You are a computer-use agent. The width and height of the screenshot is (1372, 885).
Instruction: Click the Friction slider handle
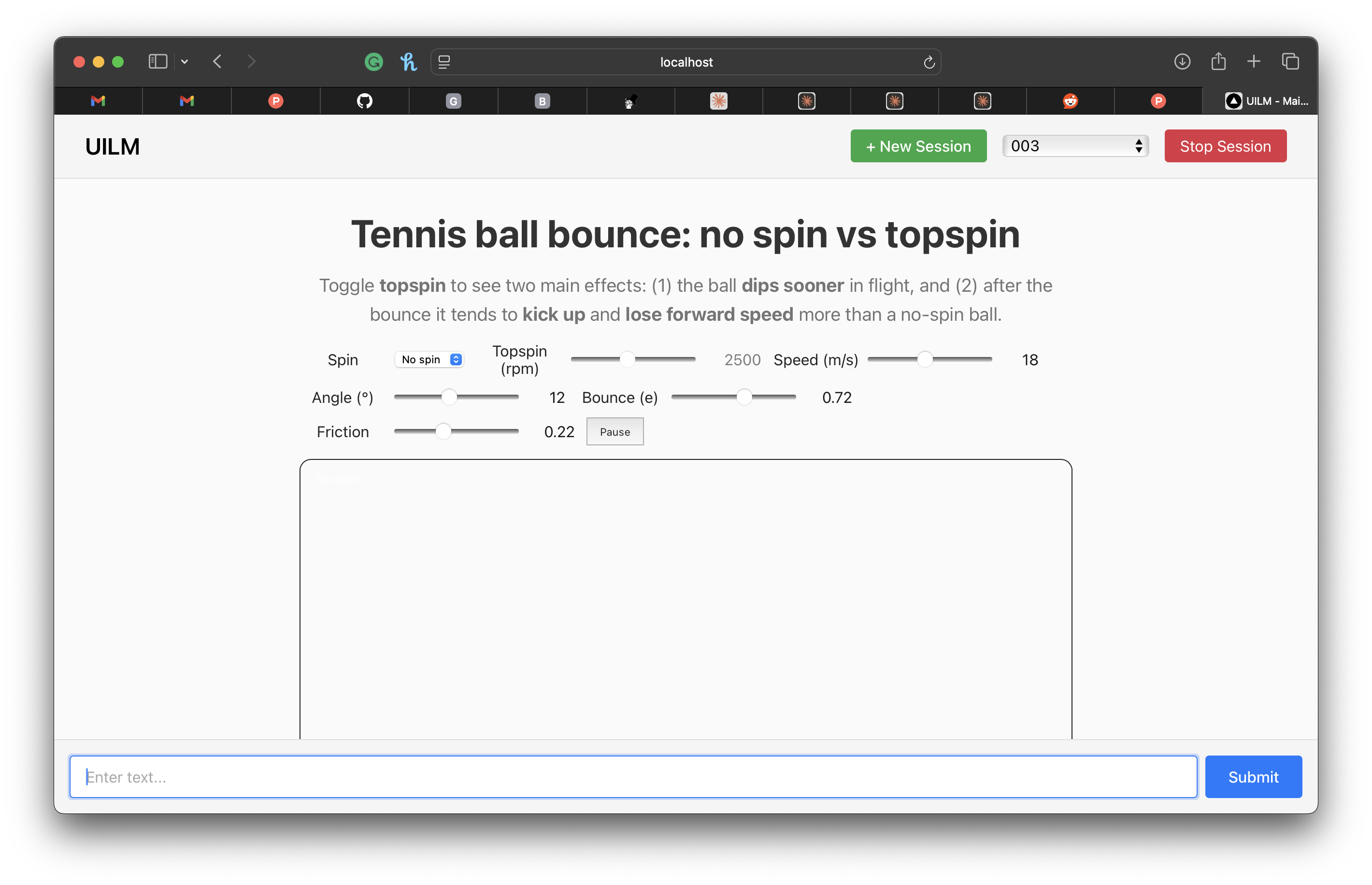(x=443, y=431)
